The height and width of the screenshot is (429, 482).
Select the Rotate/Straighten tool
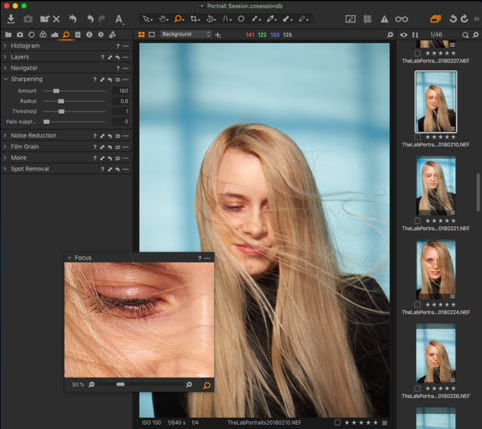click(211, 19)
